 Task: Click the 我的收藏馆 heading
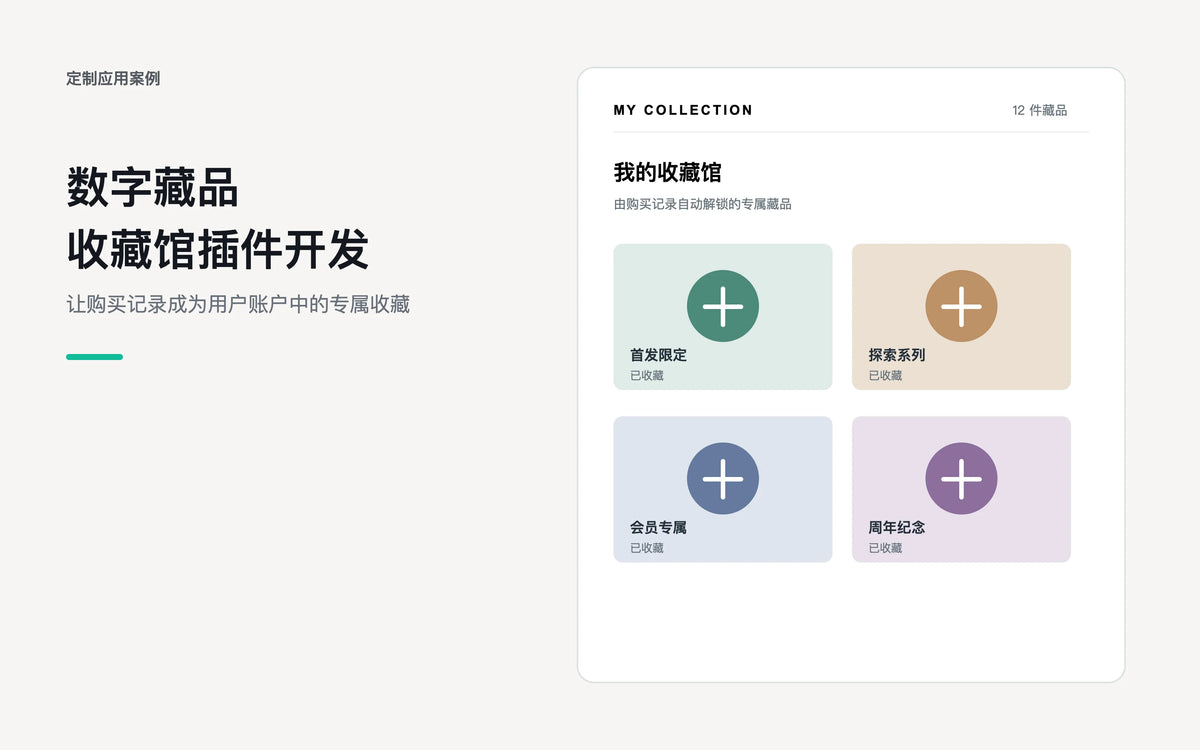pyautogui.click(x=668, y=172)
